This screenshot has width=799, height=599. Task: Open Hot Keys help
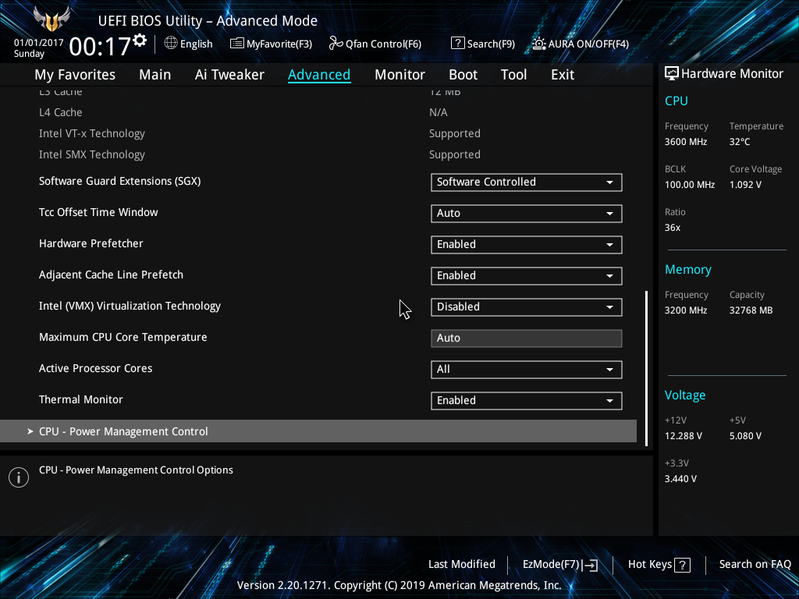coord(659,564)
